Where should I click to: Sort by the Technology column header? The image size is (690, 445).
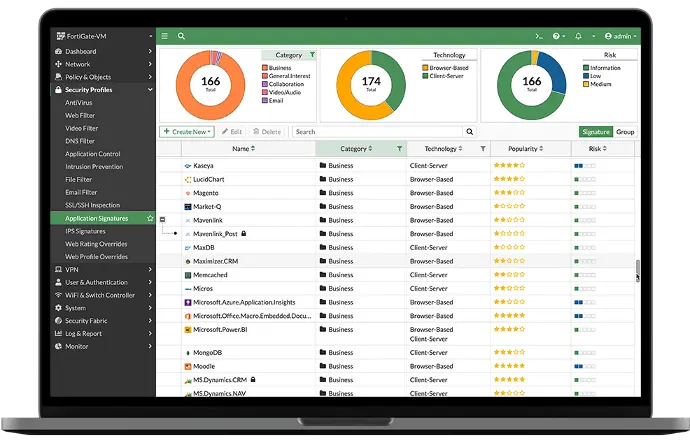pos(443,149)
